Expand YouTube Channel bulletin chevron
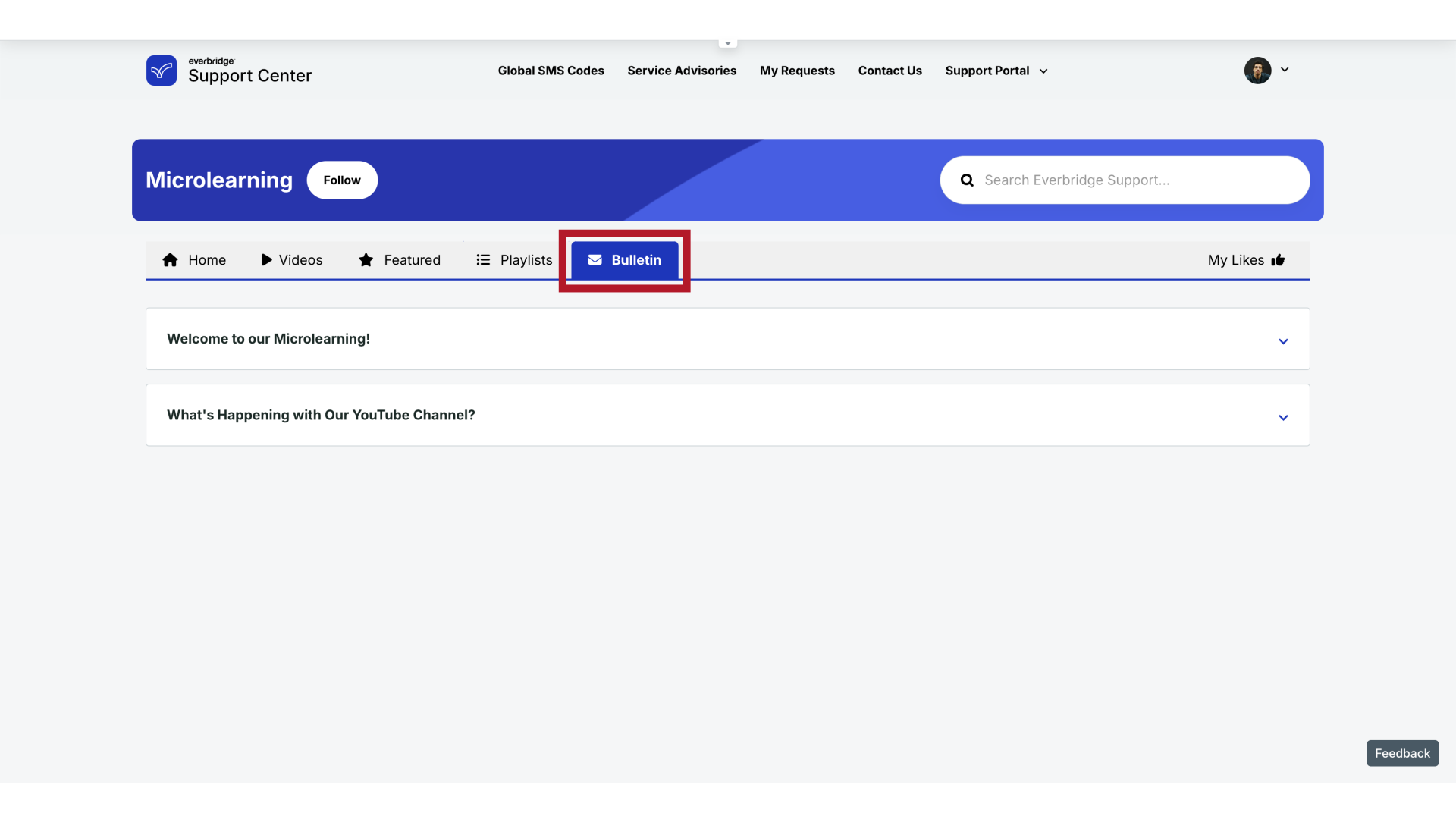The image size is (1456, 819). pyautogui.click(x=1283, y=418)
